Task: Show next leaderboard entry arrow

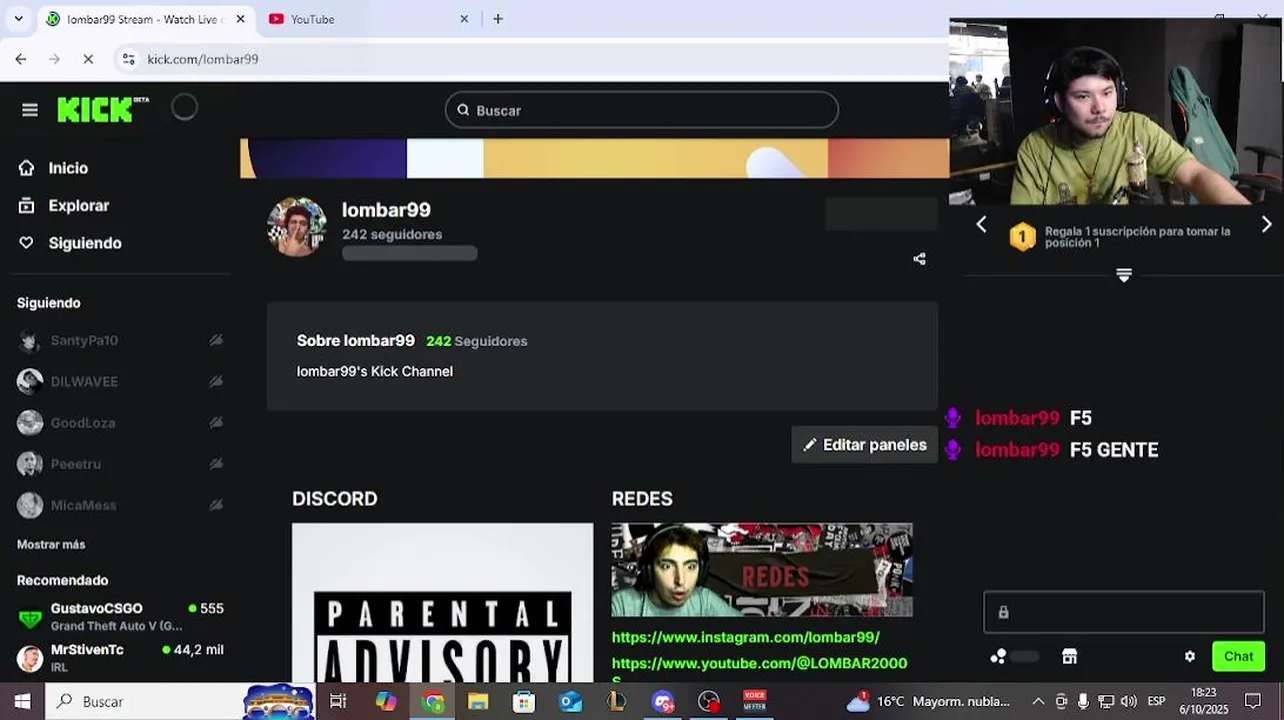Action: pyautogui.click(x=1266, y=225)
